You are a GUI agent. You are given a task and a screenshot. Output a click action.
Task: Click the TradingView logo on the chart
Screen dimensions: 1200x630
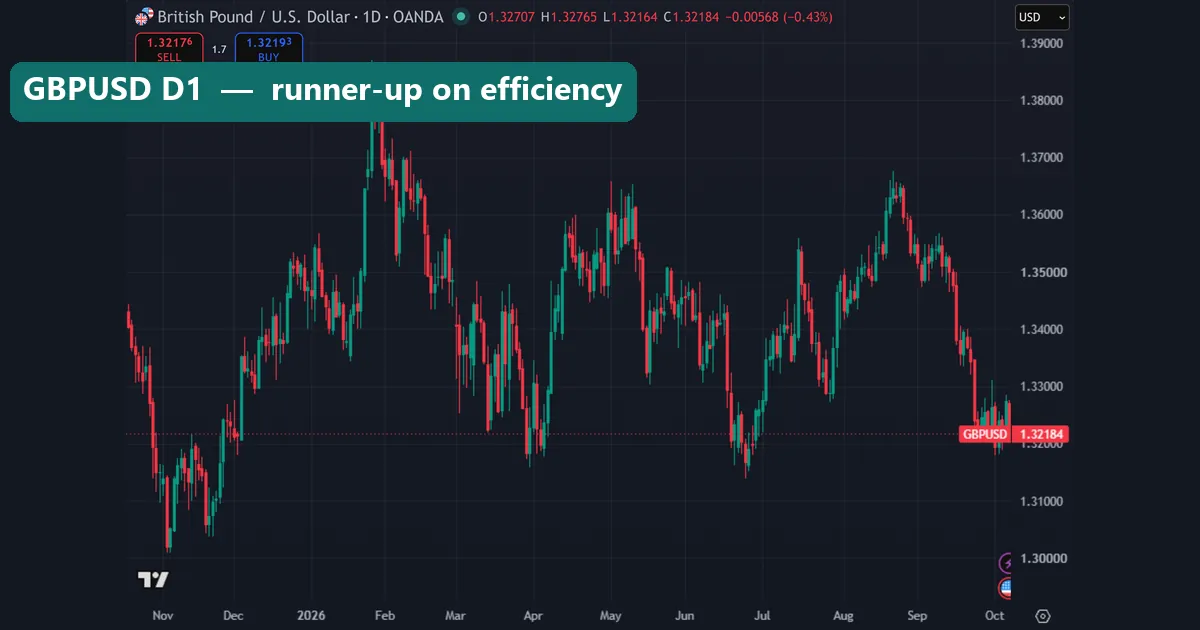[x=153, y=580]
